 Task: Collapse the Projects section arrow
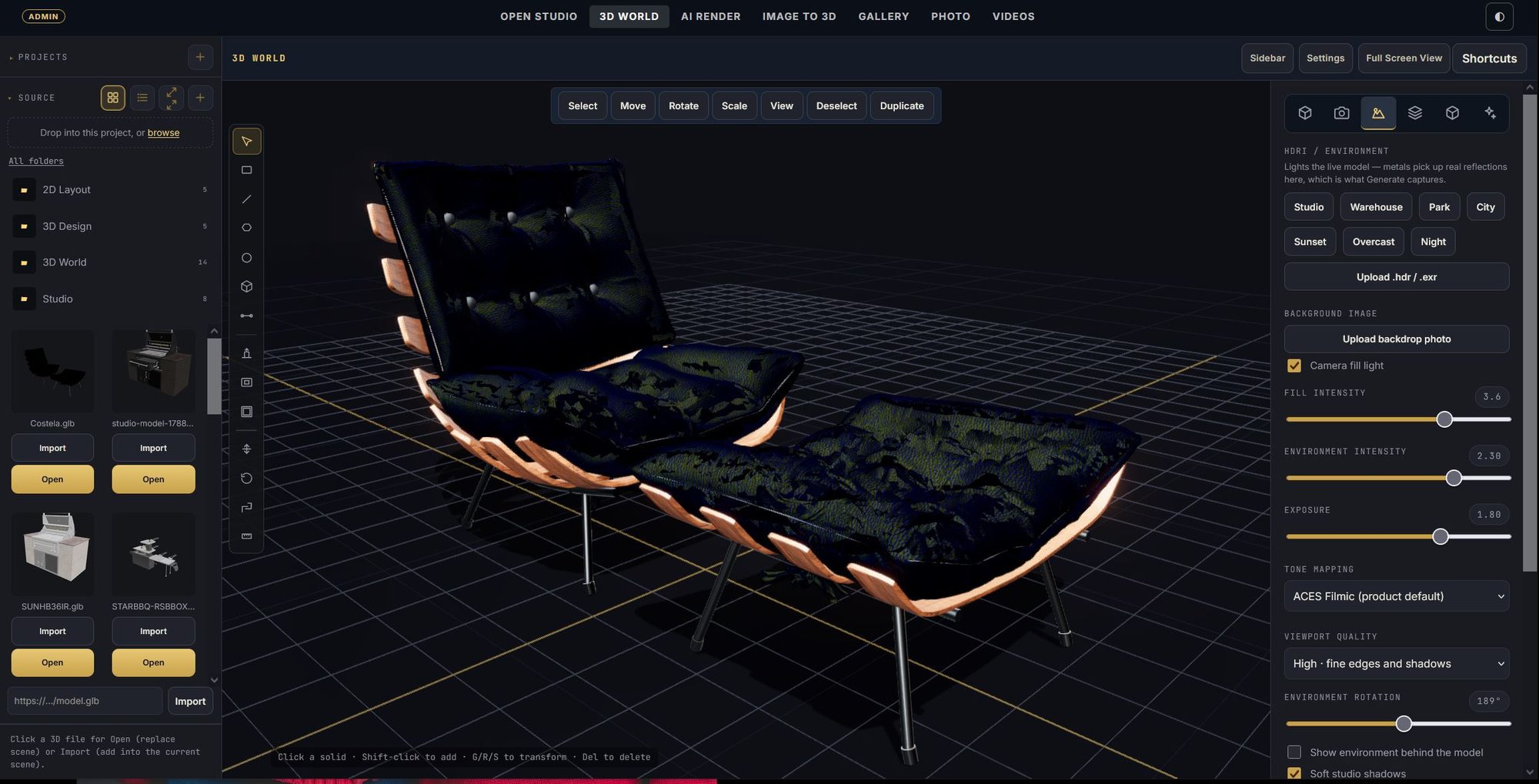11,58
